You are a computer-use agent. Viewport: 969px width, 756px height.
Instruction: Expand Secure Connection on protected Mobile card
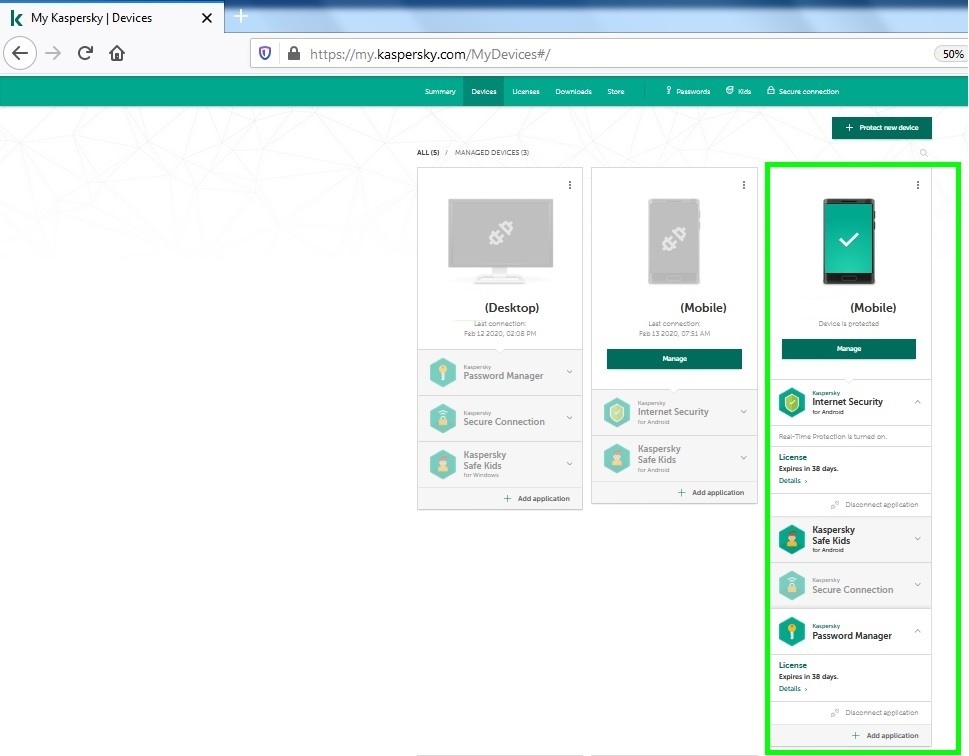click(918, 584)
